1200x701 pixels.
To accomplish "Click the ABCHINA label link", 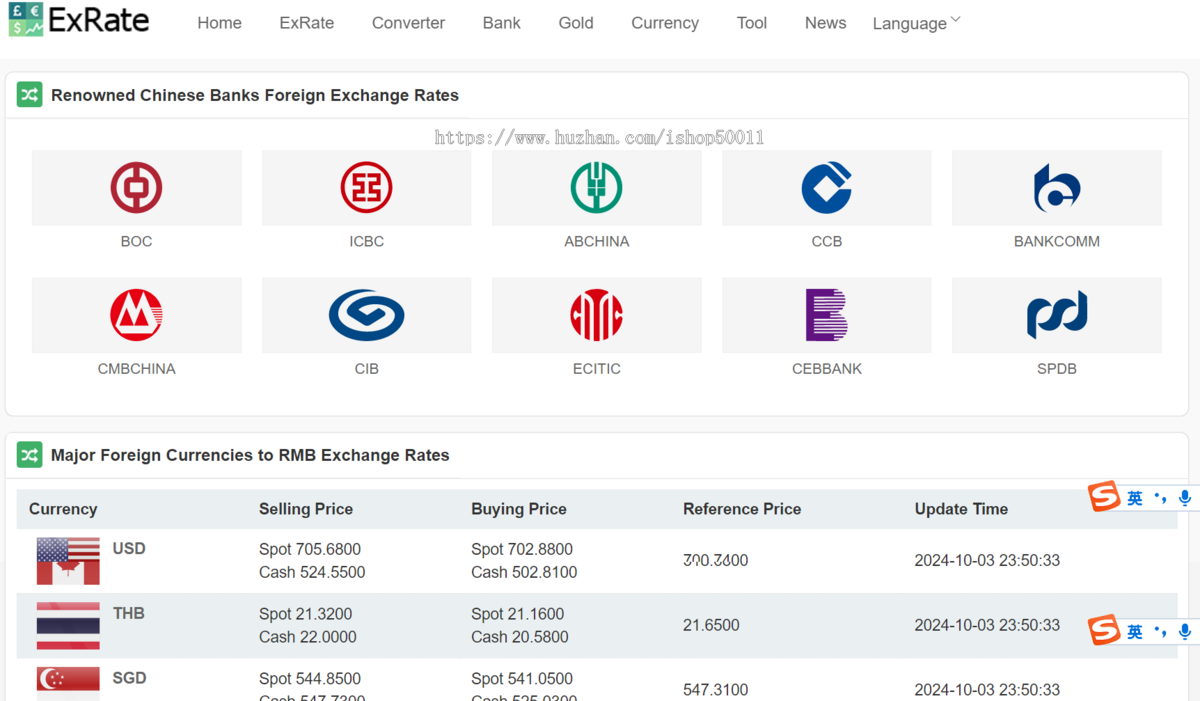I will 597,241.
